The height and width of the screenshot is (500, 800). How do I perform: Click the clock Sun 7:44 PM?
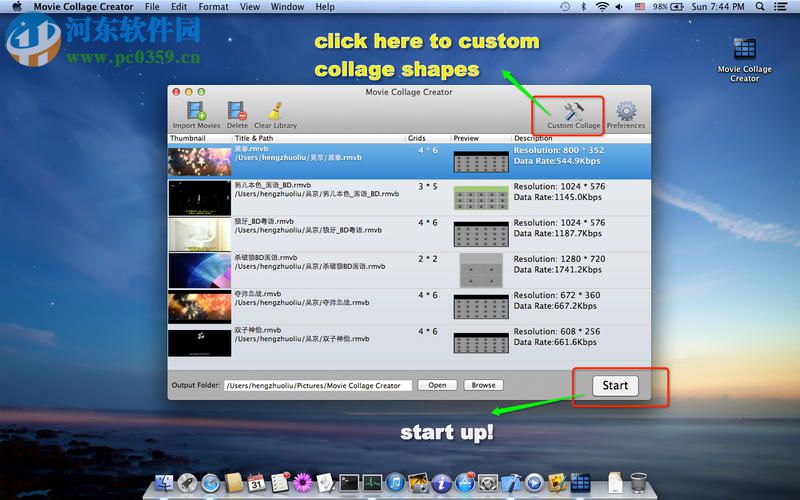718,7
